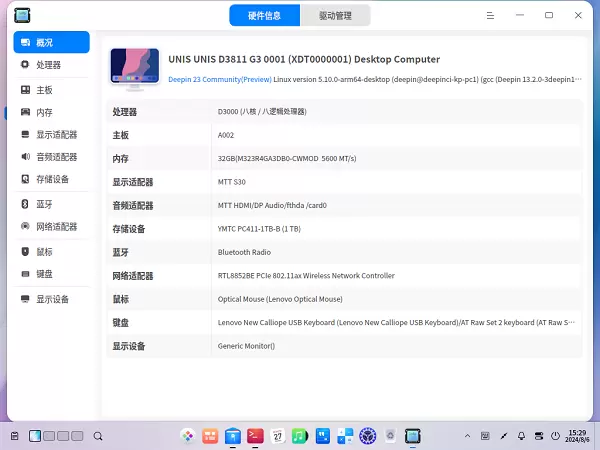Screen dimensions: 600x450
Task: Select 网络适配器 (network adapter) in sidebar
Action: (x=56, y=227)
